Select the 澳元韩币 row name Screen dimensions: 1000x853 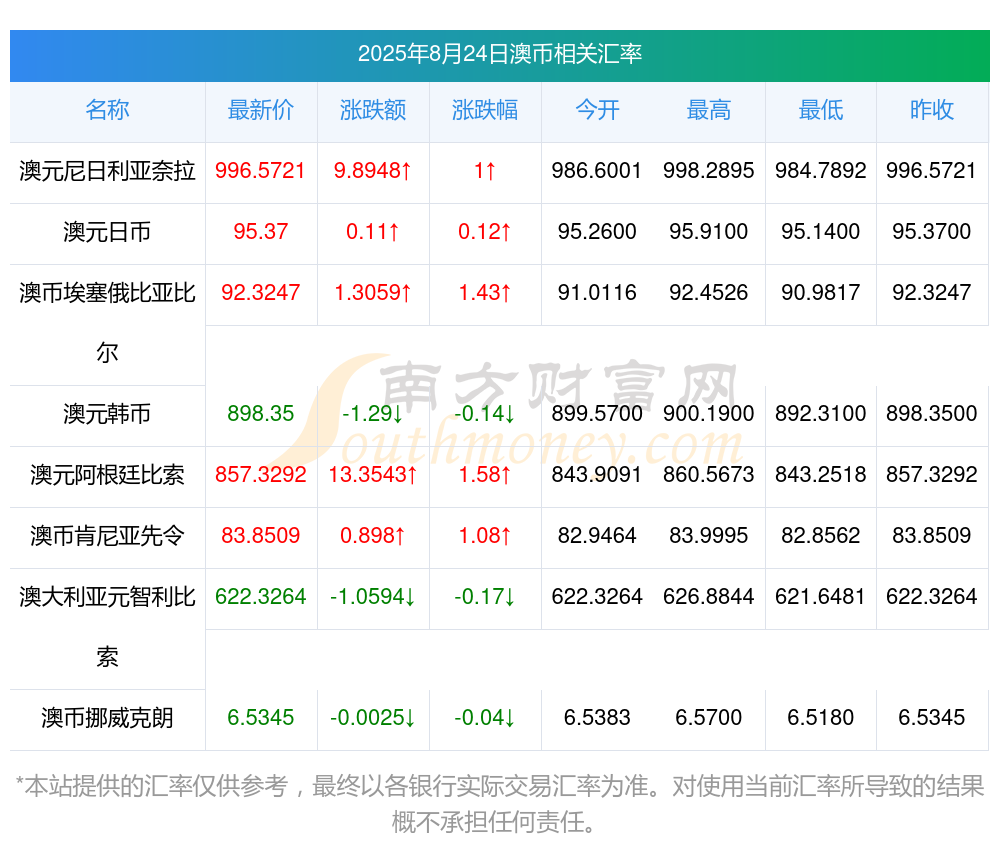pyautogui.click(x=107, y=414)
